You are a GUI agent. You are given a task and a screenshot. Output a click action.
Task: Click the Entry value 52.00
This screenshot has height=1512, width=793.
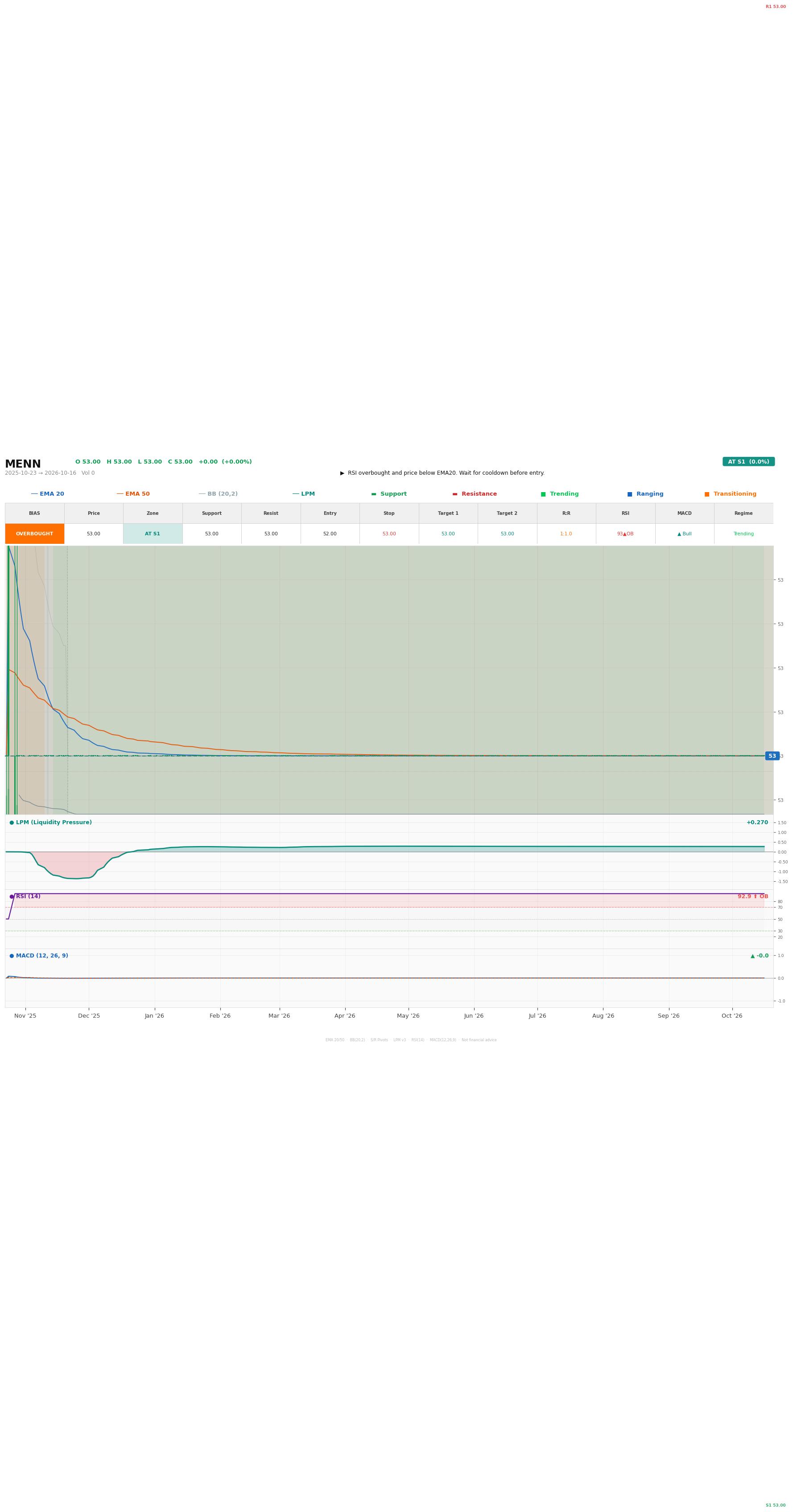pyautogui.click(x=330, y=534)
